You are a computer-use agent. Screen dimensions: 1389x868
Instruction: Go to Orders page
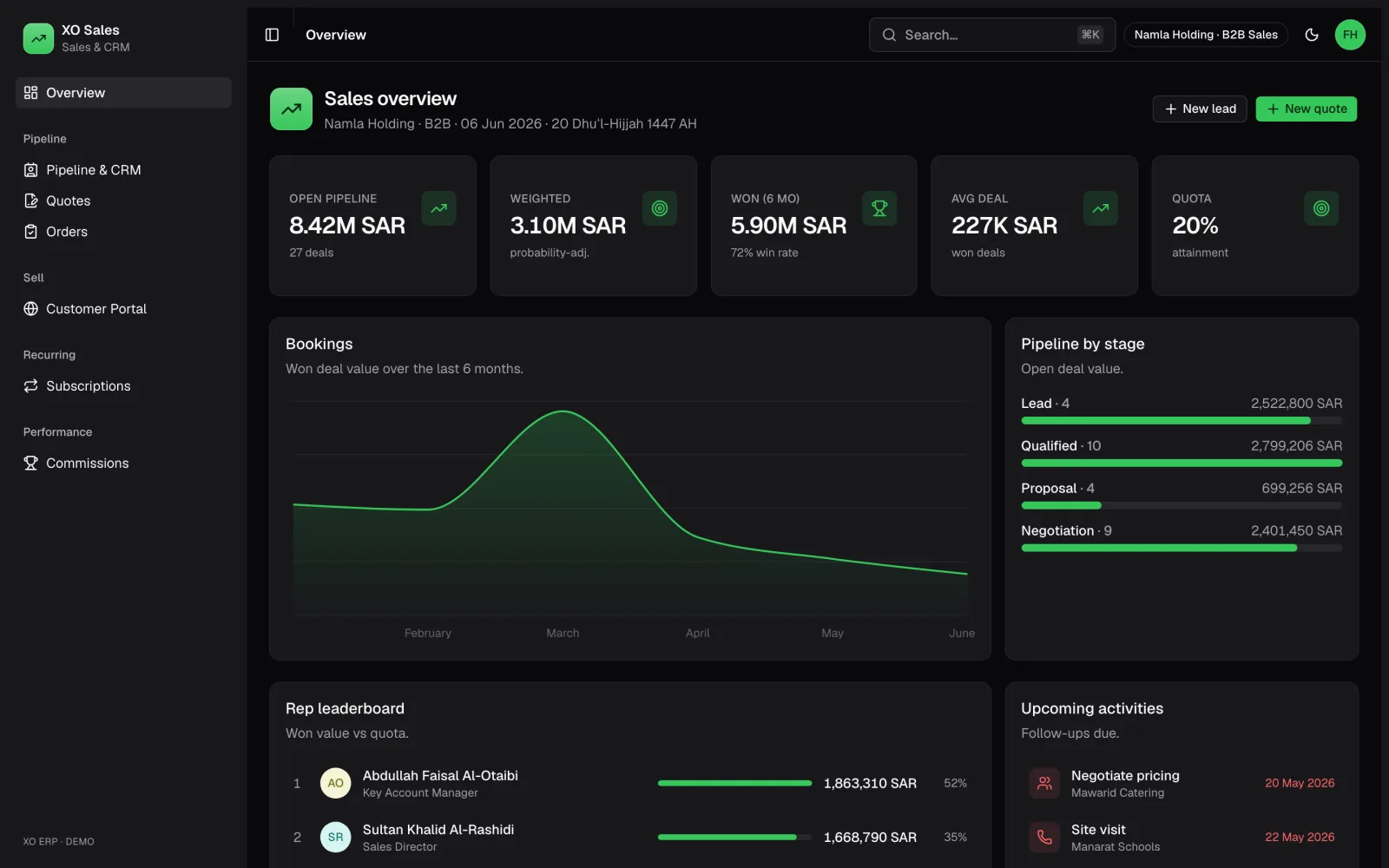tap(123, 232)
